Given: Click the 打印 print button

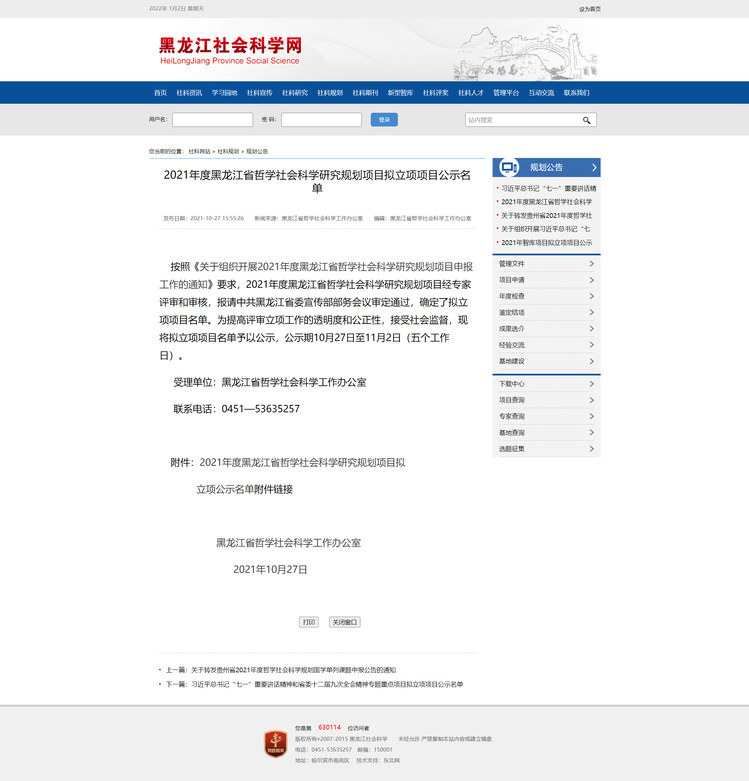Looking at the screenshot, I should coord(309,622).
